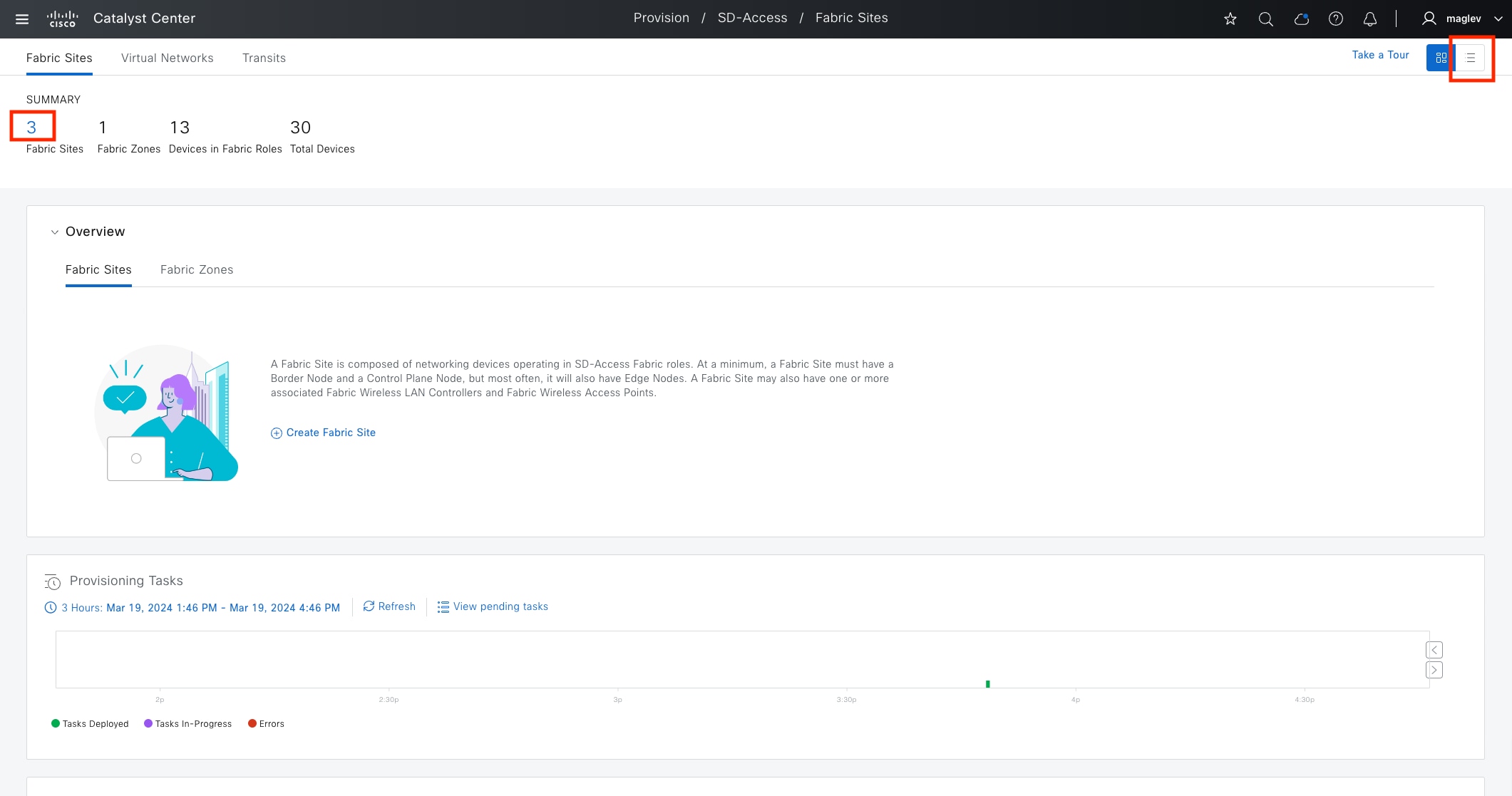Click the favorites star icon
The height and width of the screenshot is (796, 1512).
pyautogui.click(x=1230, y=19)
